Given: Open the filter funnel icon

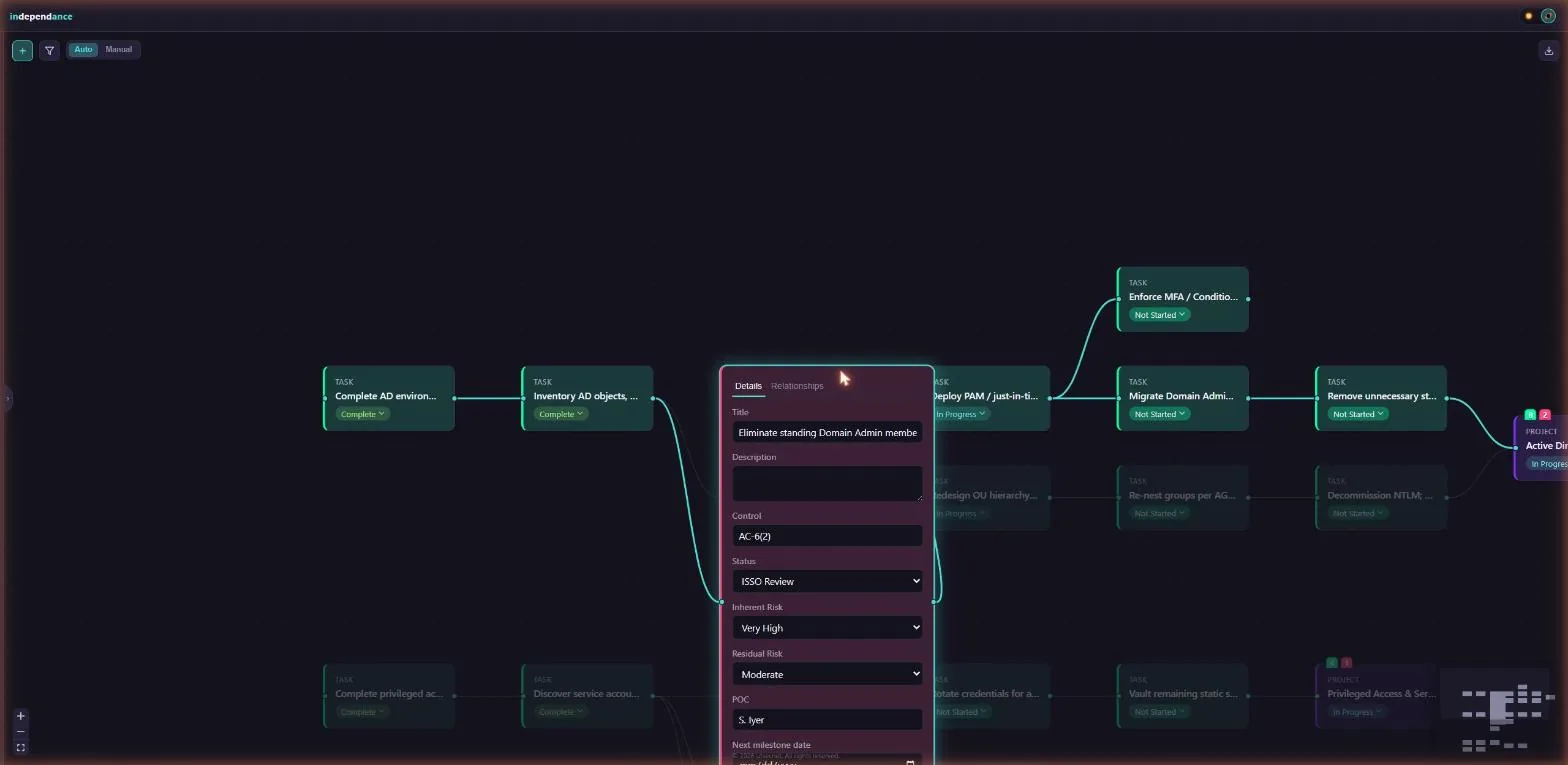Looking at the screenshot, I should (50, 50).
